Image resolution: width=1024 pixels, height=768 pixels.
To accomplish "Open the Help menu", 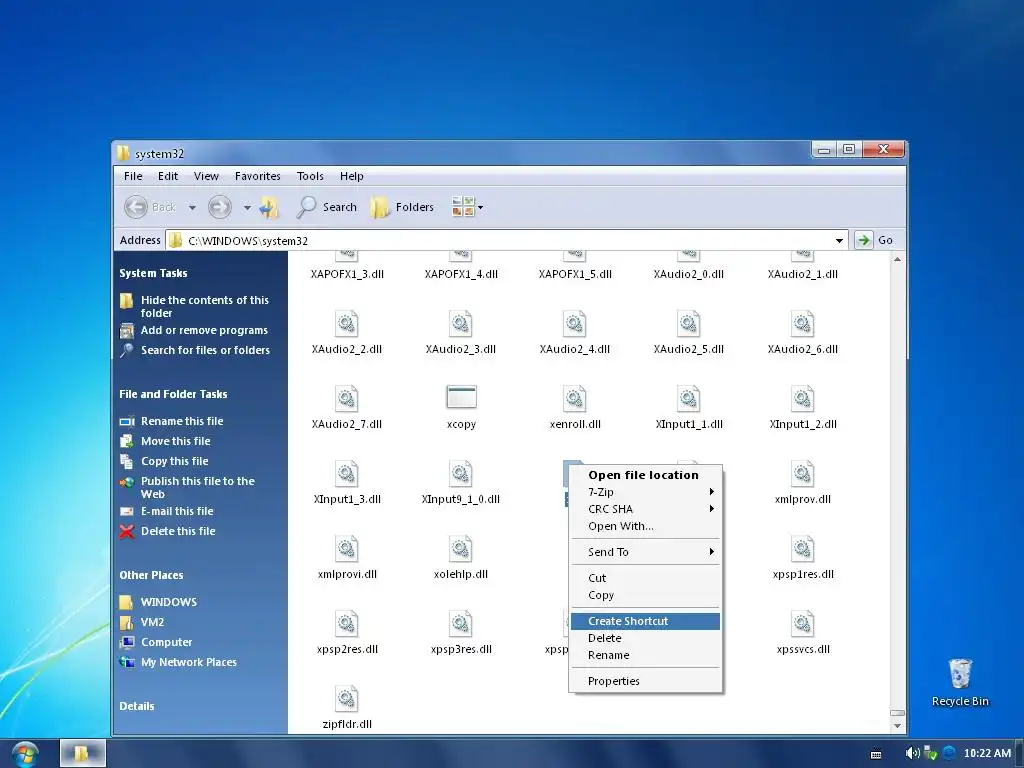I will 351,176.
